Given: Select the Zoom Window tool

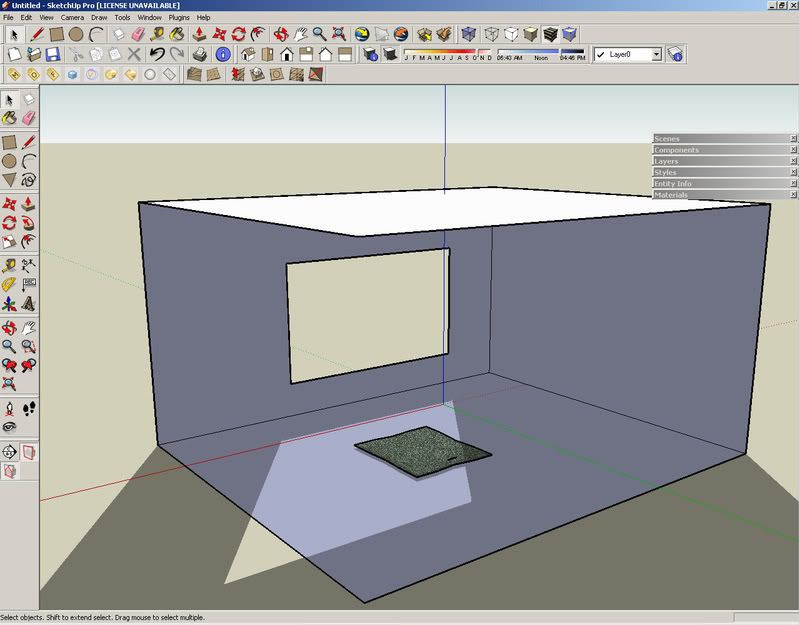Looking at the screenshot, I should (x=29, y=346).
